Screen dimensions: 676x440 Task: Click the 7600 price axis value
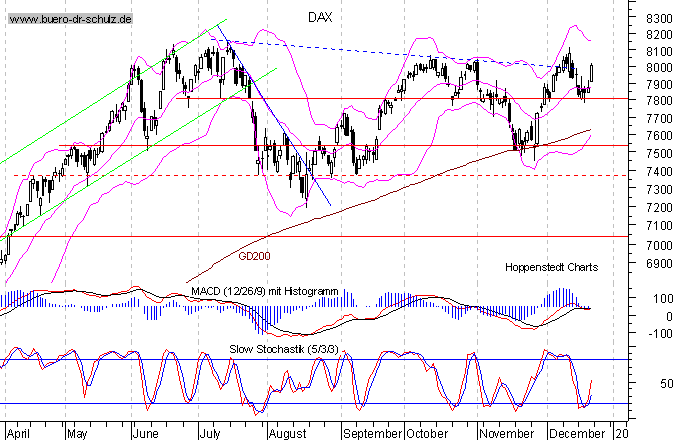[660, 135]
